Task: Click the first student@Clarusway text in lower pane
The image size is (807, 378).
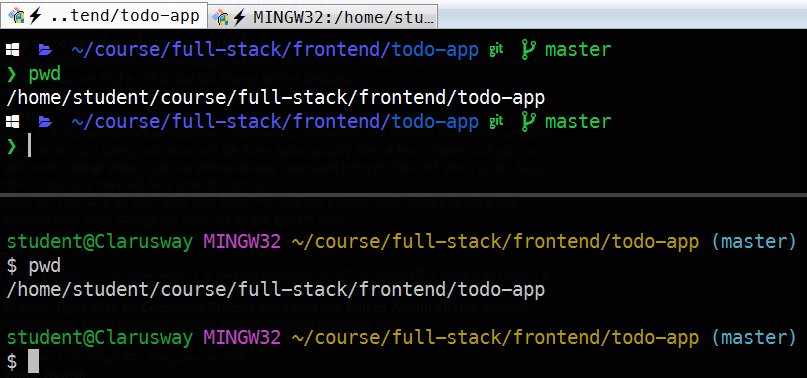Action: (x=100, y=242)
